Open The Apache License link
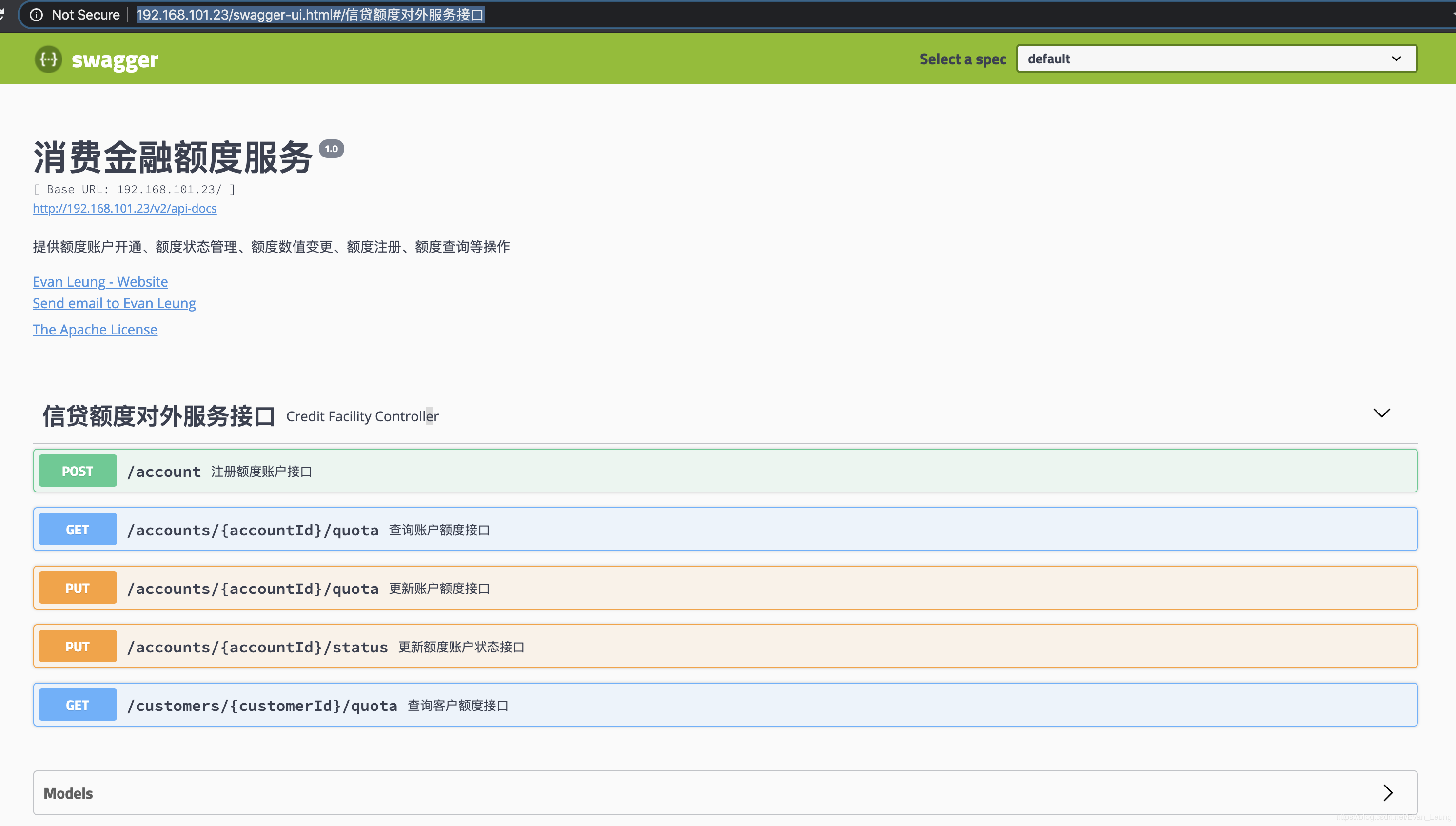This screenshot has width=1456, height=826. [x=95, y=330]
